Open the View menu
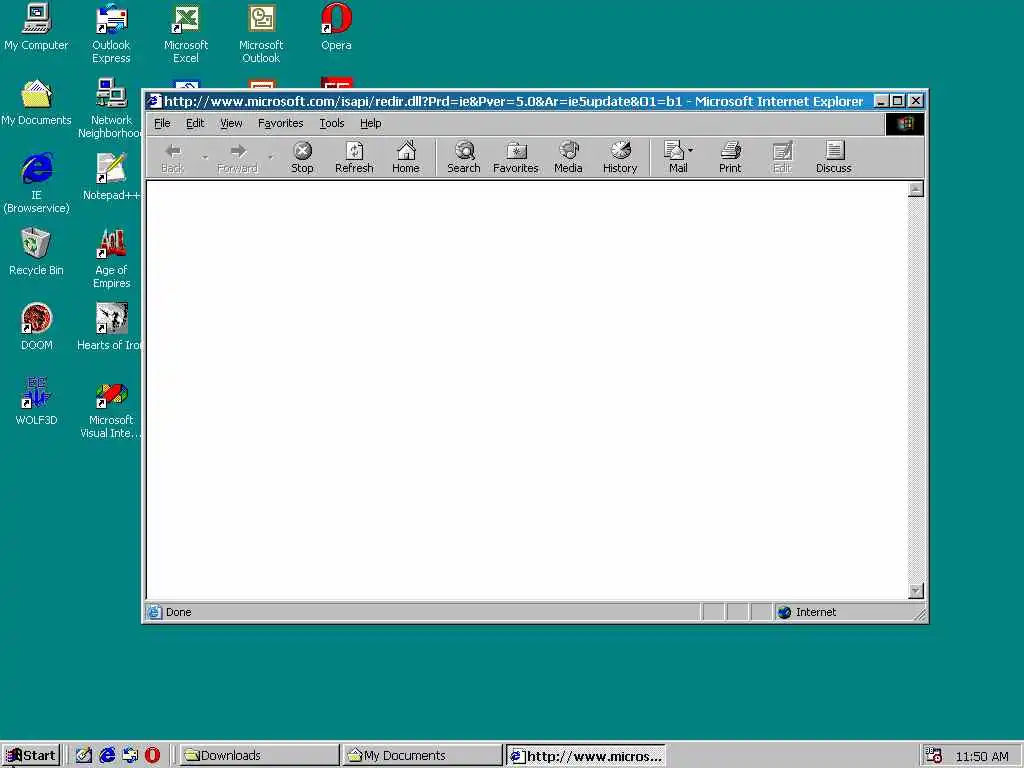 pyautogui.click(x=231, y=123)
